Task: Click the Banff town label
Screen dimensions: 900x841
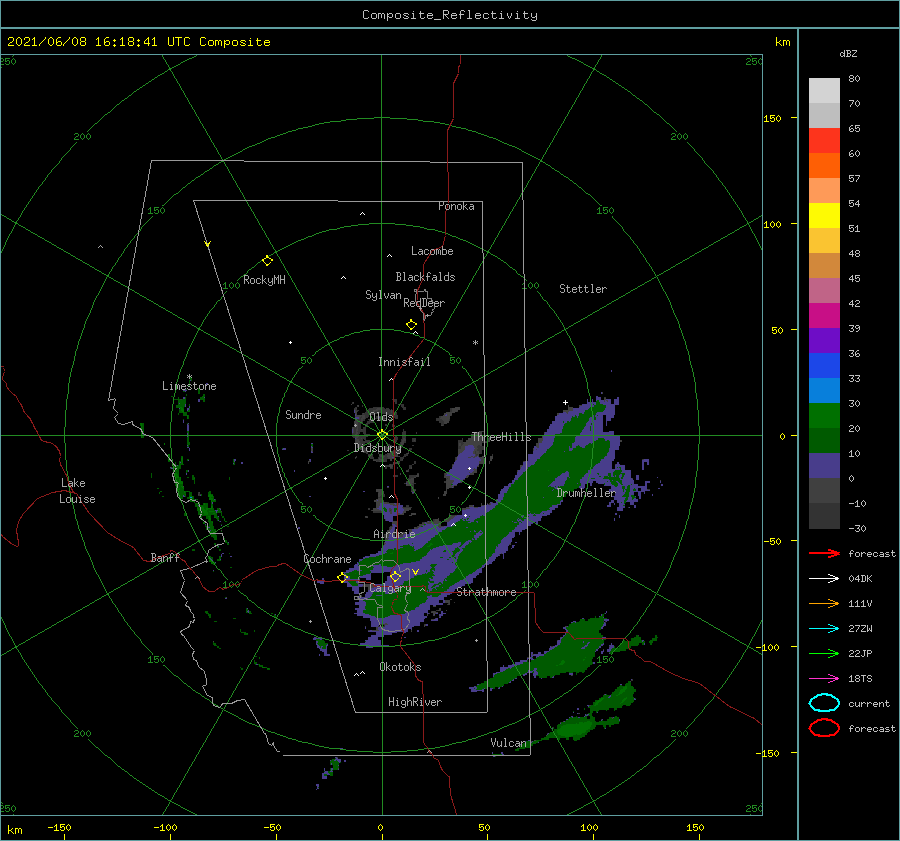Action: click(165, 557)
